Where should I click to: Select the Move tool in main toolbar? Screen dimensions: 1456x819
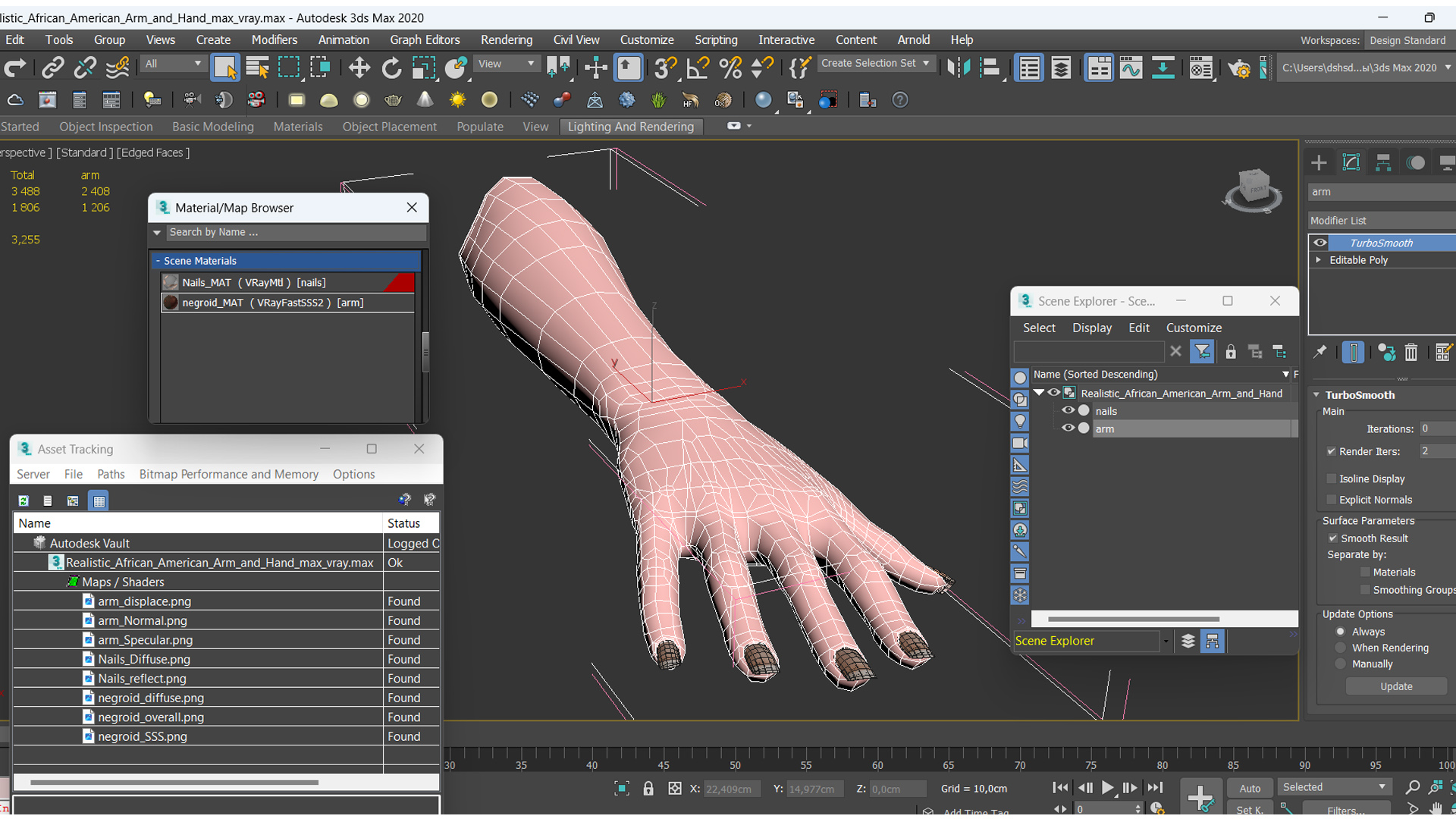click(x=359, y=67)
